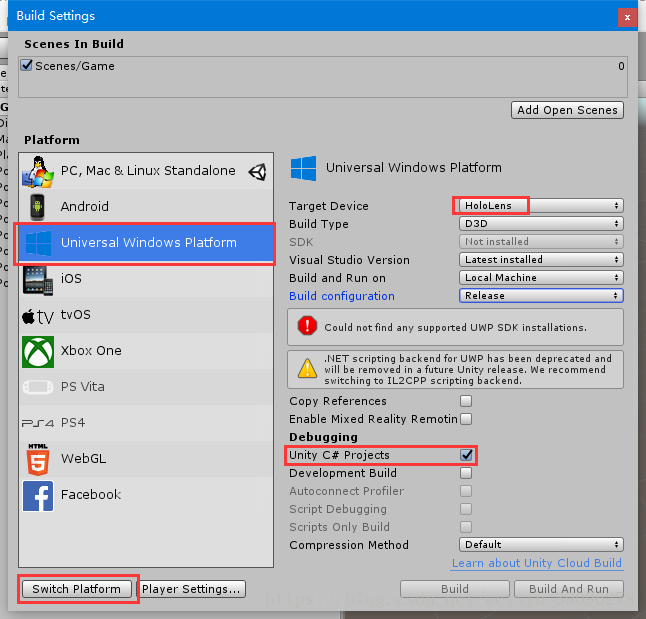Select the Facebook platform icon
This screenshot has width=646, height=619.
[x=38, y=496]
